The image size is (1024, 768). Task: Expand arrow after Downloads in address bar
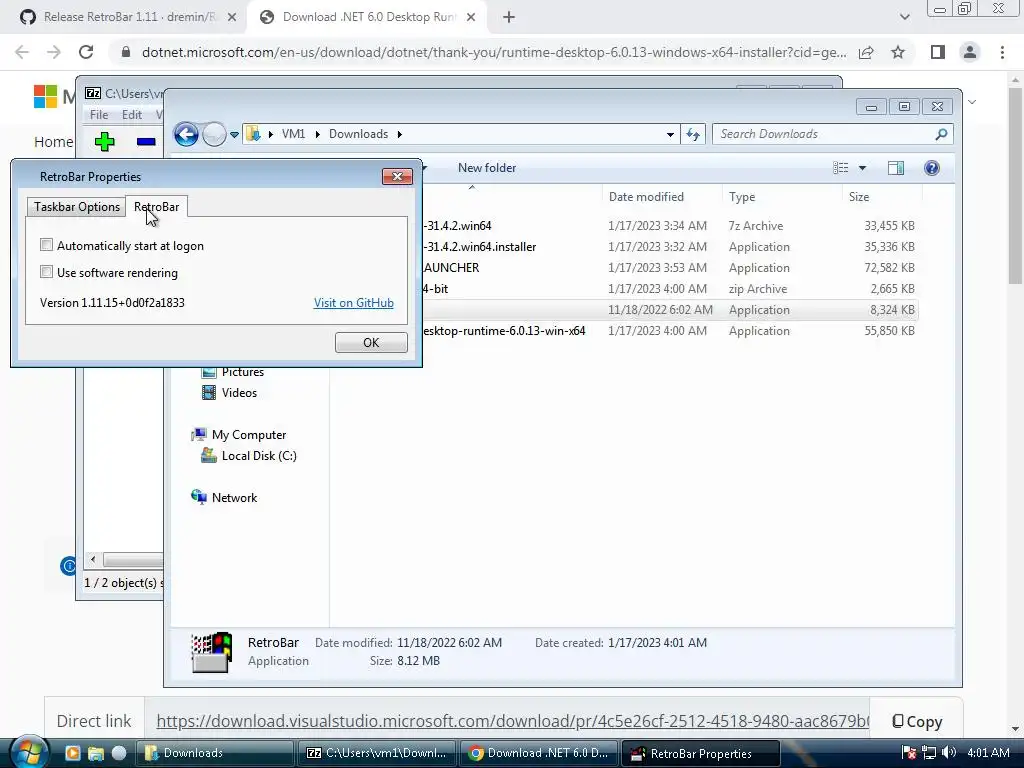400,134
